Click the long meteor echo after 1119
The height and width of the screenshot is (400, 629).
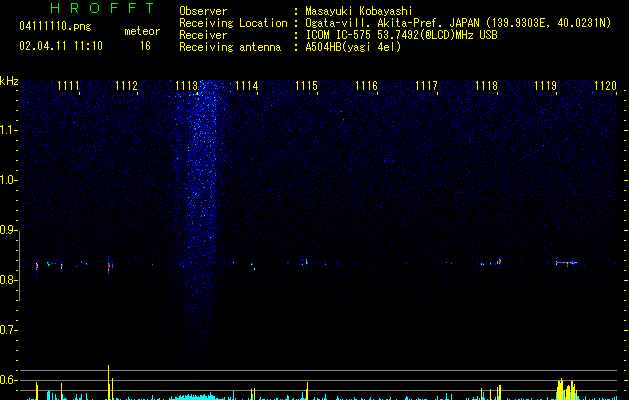[x=566, y=263]
